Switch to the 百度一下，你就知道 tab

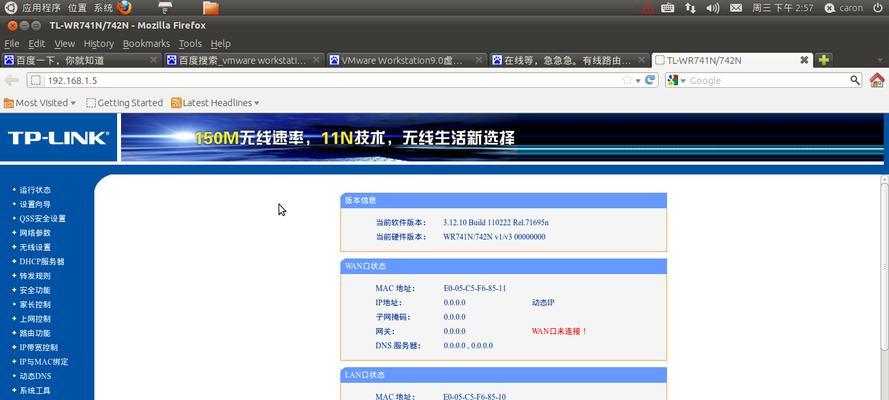[81, 59]
